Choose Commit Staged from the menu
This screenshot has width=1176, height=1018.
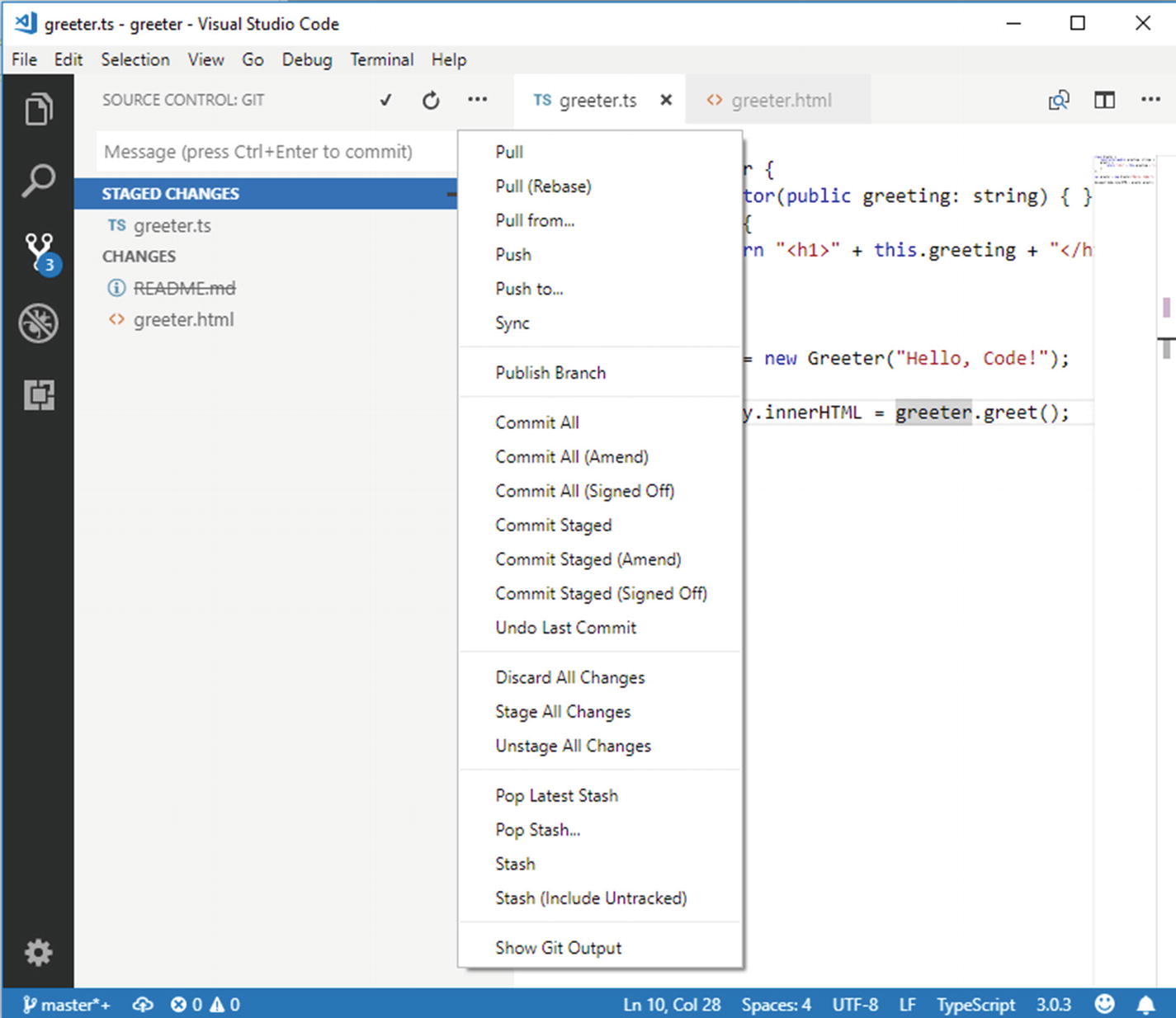click(553, 525)
